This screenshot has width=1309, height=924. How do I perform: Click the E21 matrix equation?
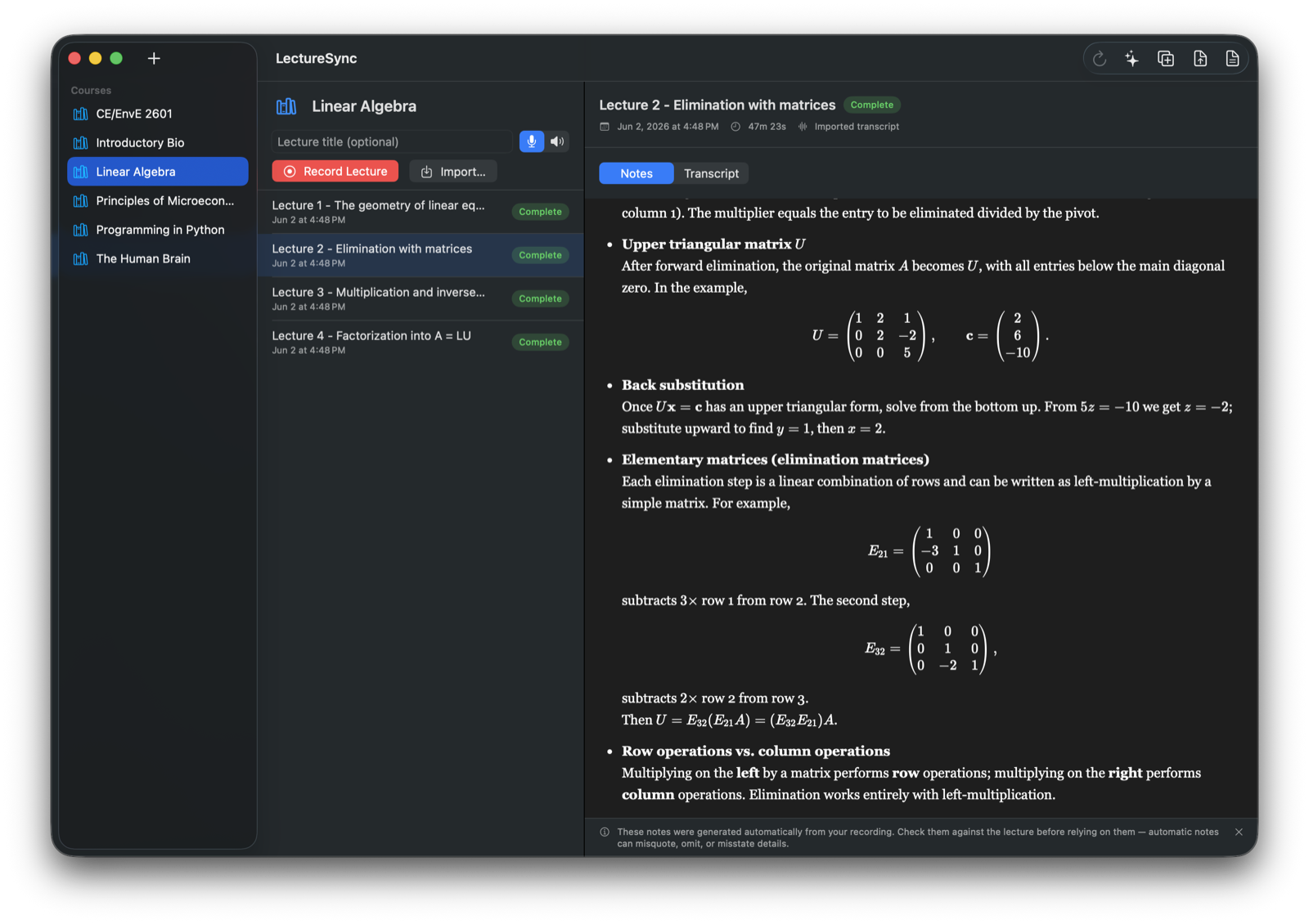(929, 551)
